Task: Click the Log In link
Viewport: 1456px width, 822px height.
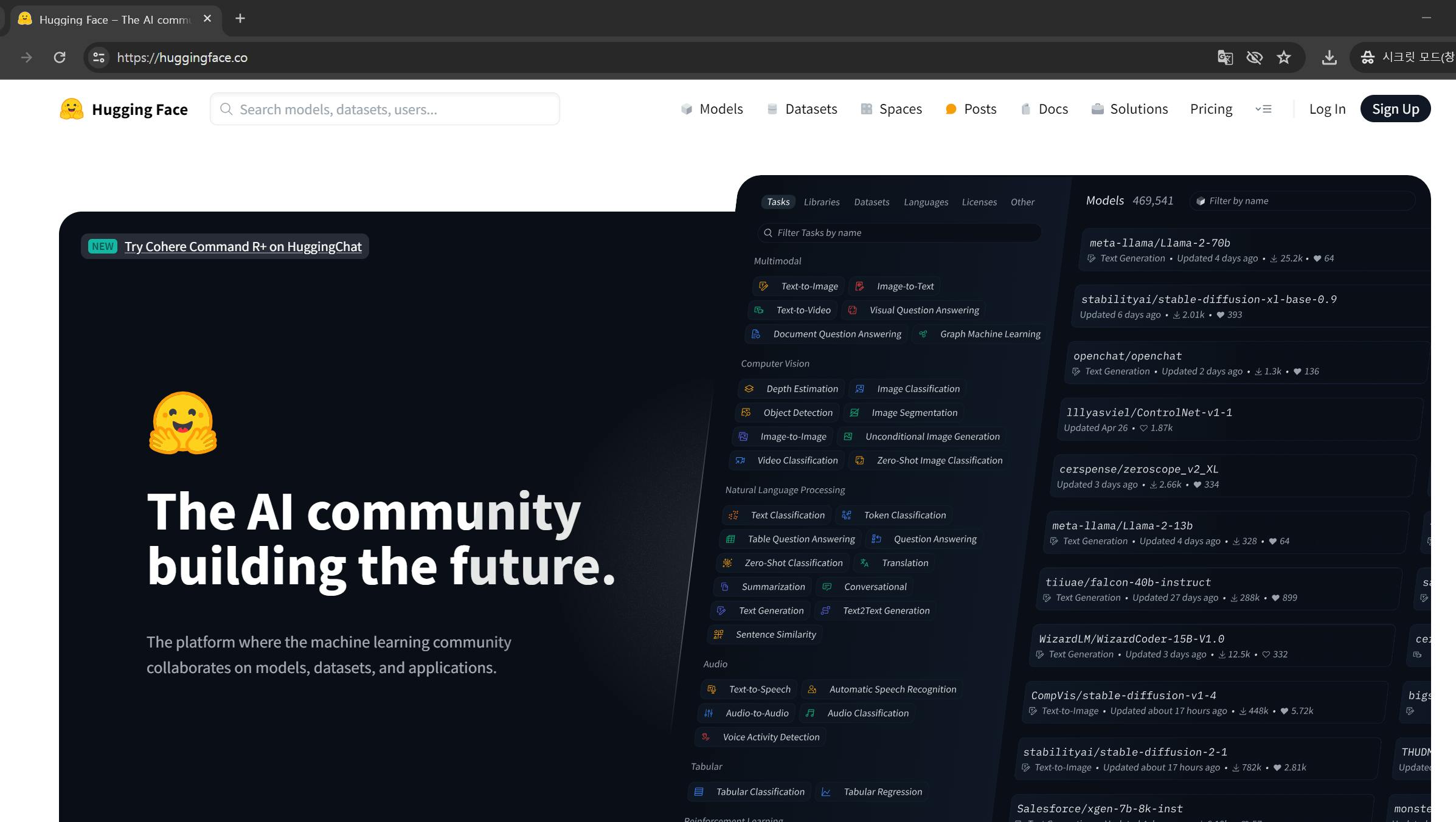Action: tap(1327, 109)
